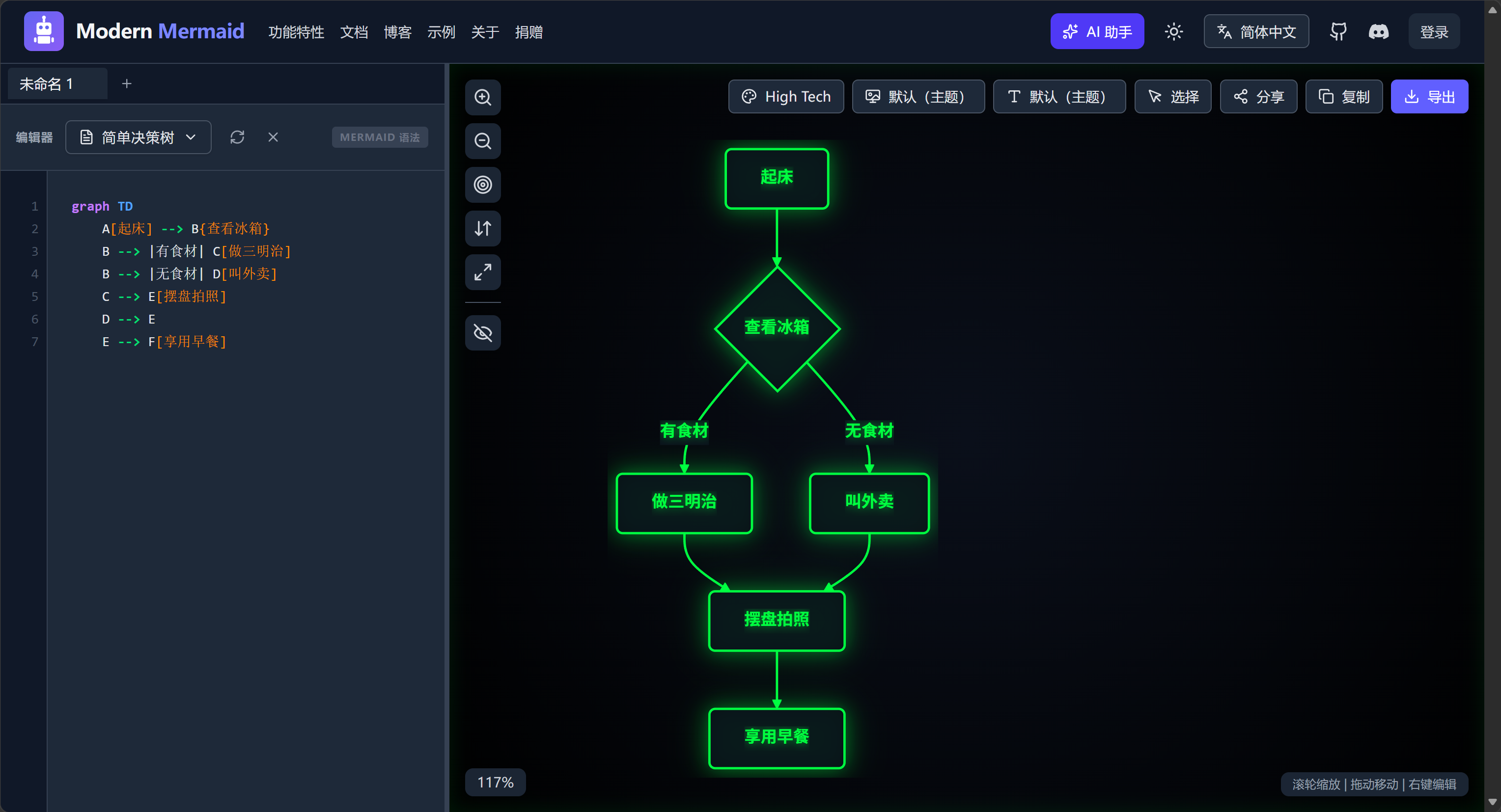Activate the 选择 selection tool
Viewport: 1501px width, 812px height.
pyautogui.click(x=1172, y=97)
